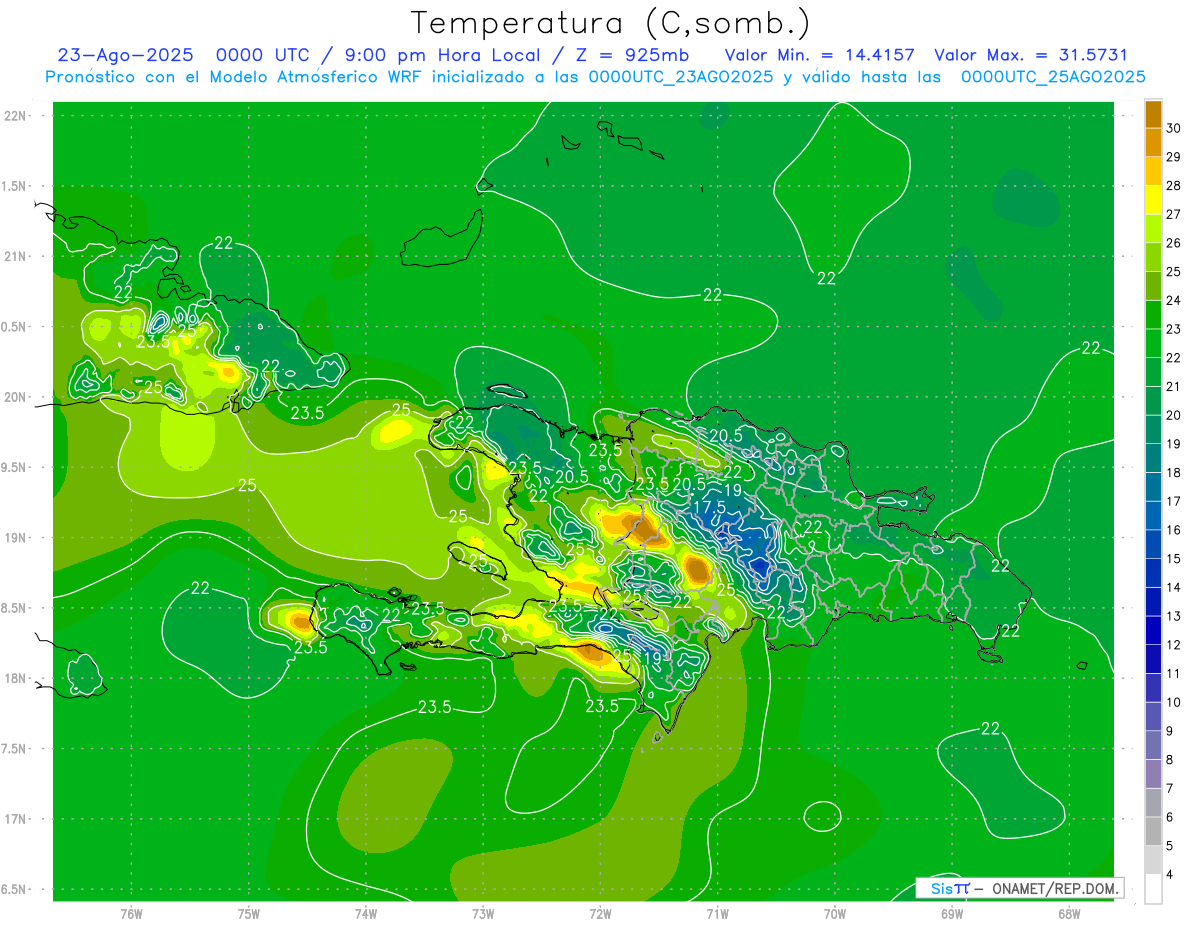Pick the dark orange swatch above 30
The width and height of the screenshot is (1200, 927).
click(x=1154, y=114)
